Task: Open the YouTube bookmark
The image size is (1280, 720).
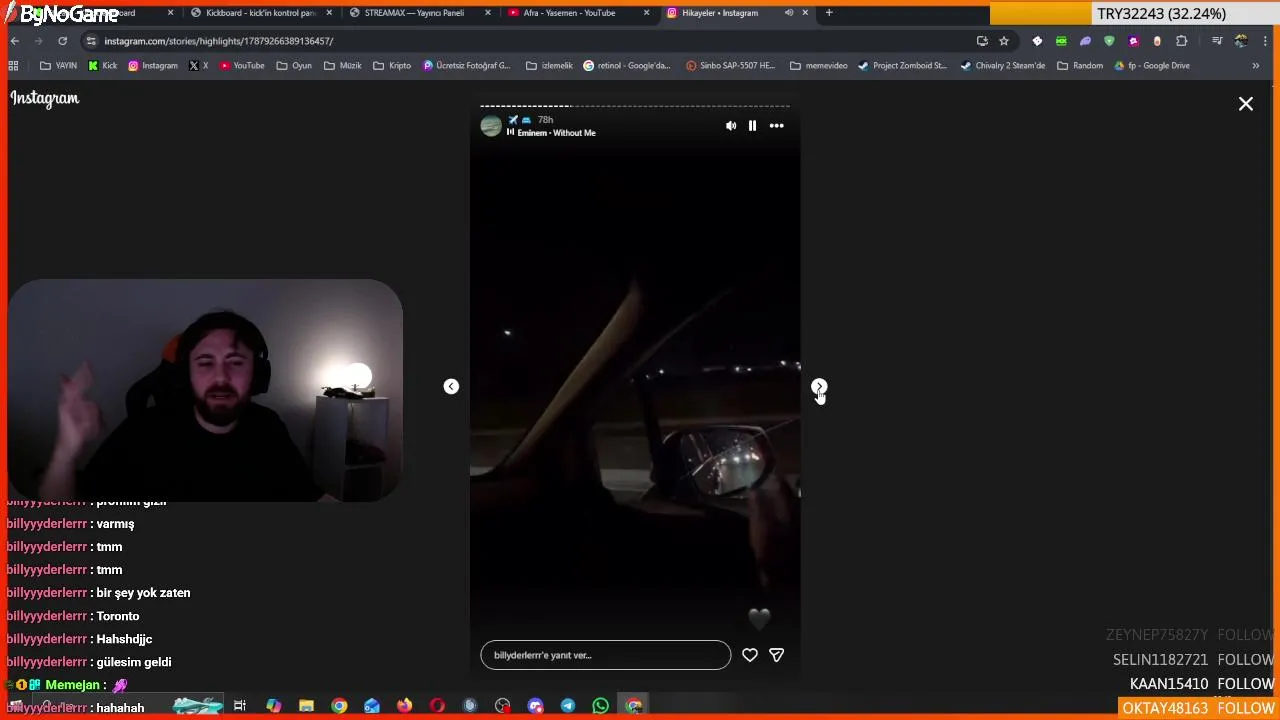Action: coord(242,66)
